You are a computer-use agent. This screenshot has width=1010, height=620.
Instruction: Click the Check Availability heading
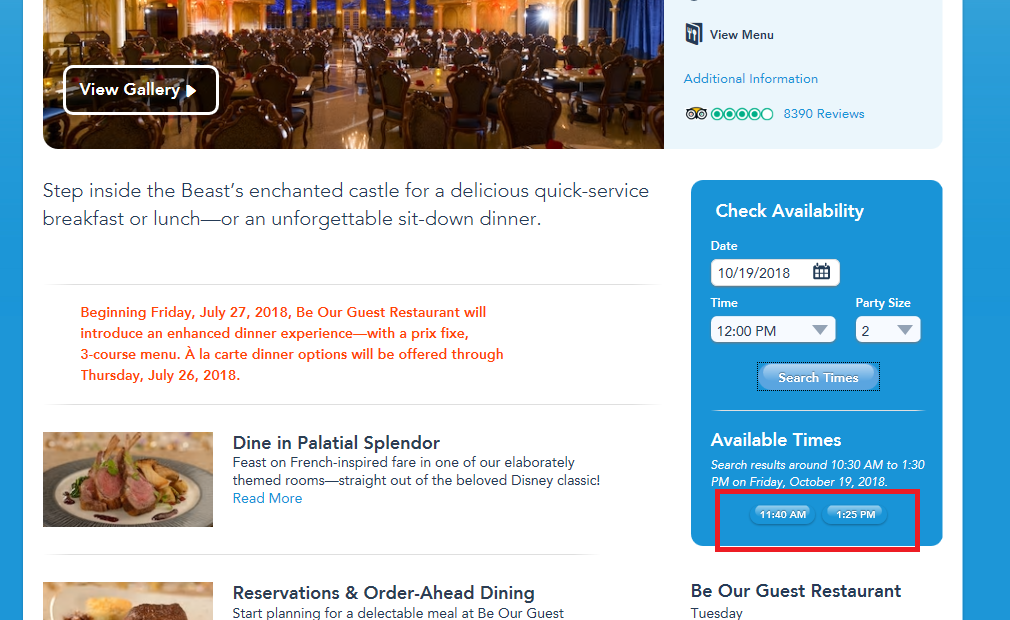click(x=790, y=211)
